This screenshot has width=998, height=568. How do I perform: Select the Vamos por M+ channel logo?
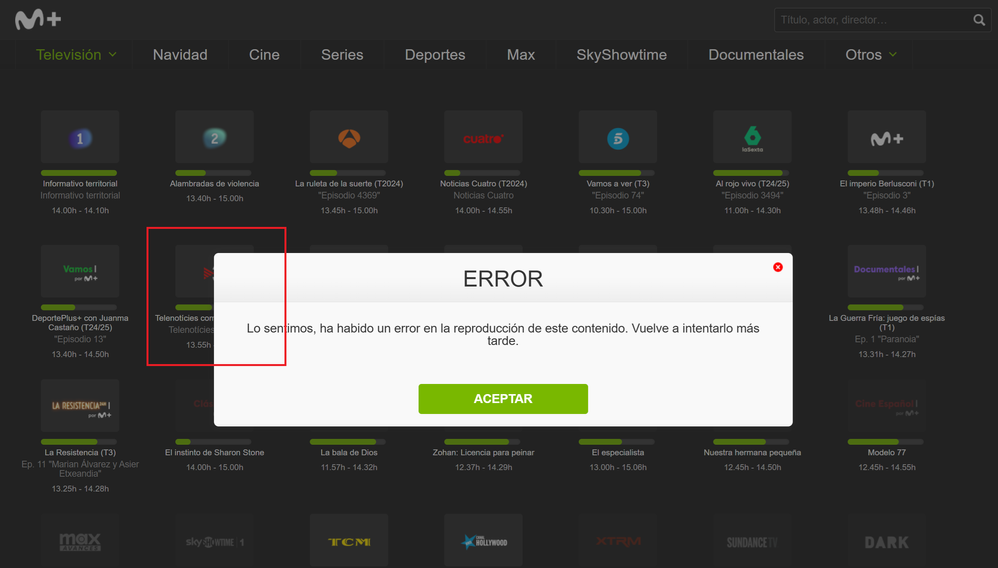pos(80,271)
